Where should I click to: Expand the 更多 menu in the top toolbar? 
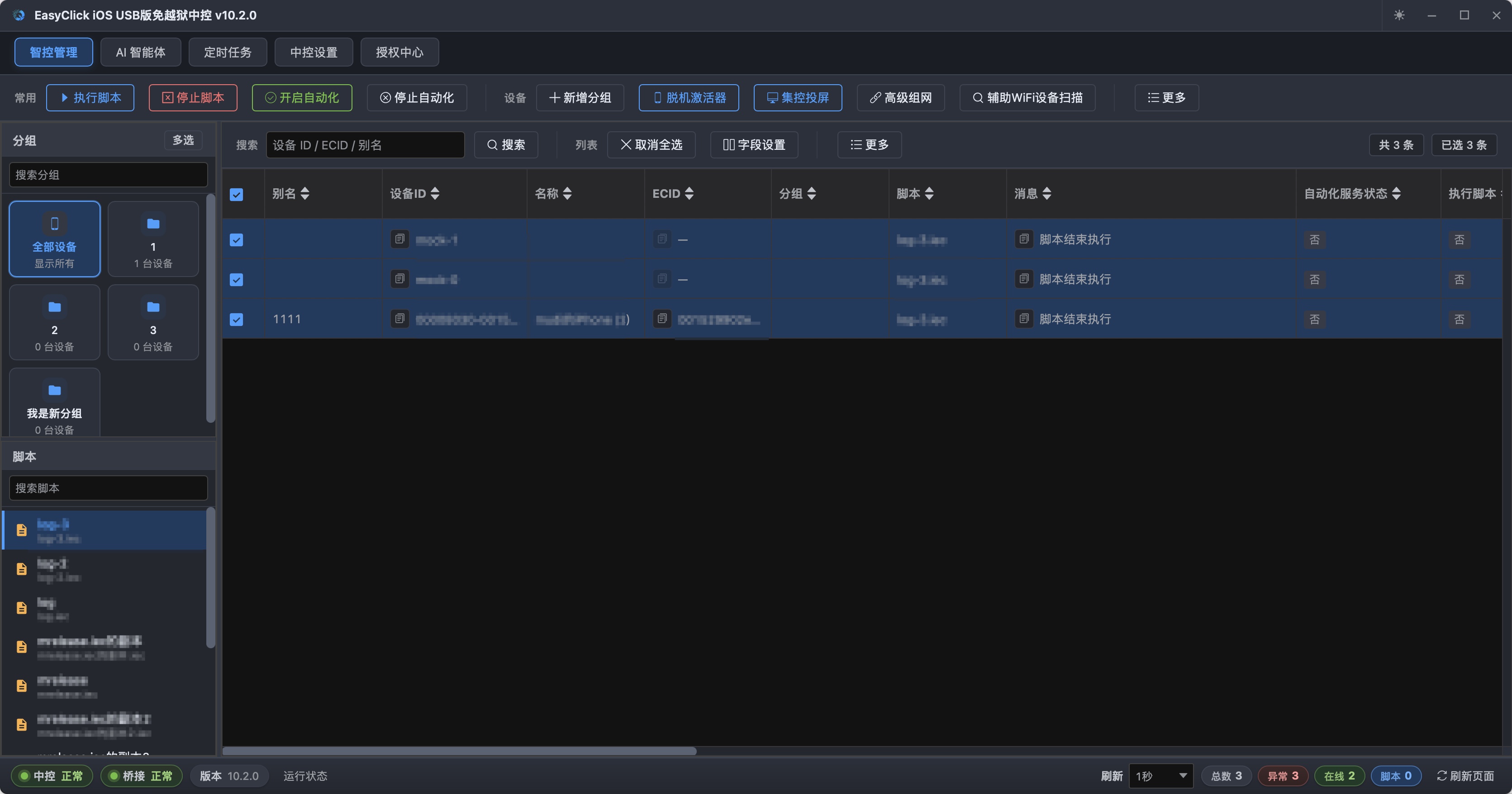(x=1166, y=97)
